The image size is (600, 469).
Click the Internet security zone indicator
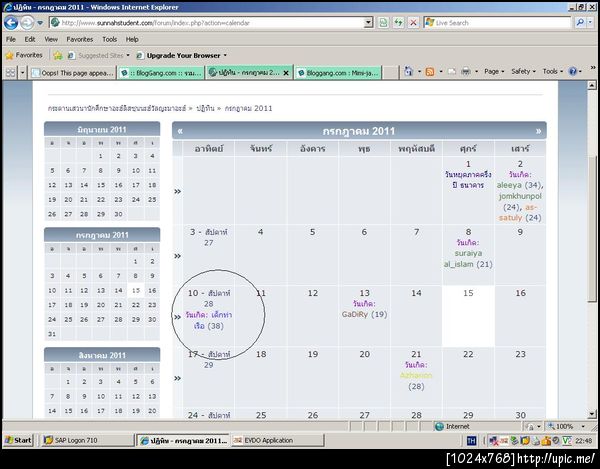click(x=452, y=426)
